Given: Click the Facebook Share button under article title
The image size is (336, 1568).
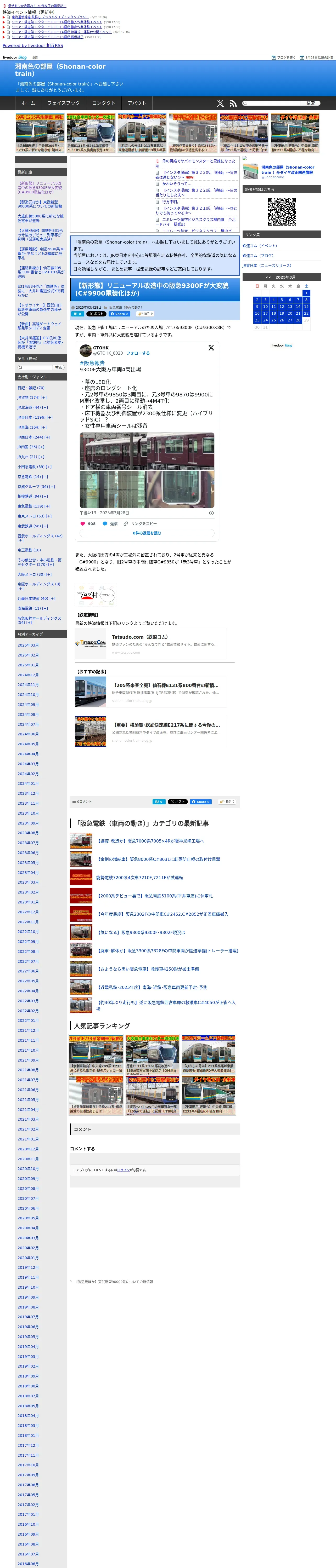Looking at the screenshot, I should [120, 314].
